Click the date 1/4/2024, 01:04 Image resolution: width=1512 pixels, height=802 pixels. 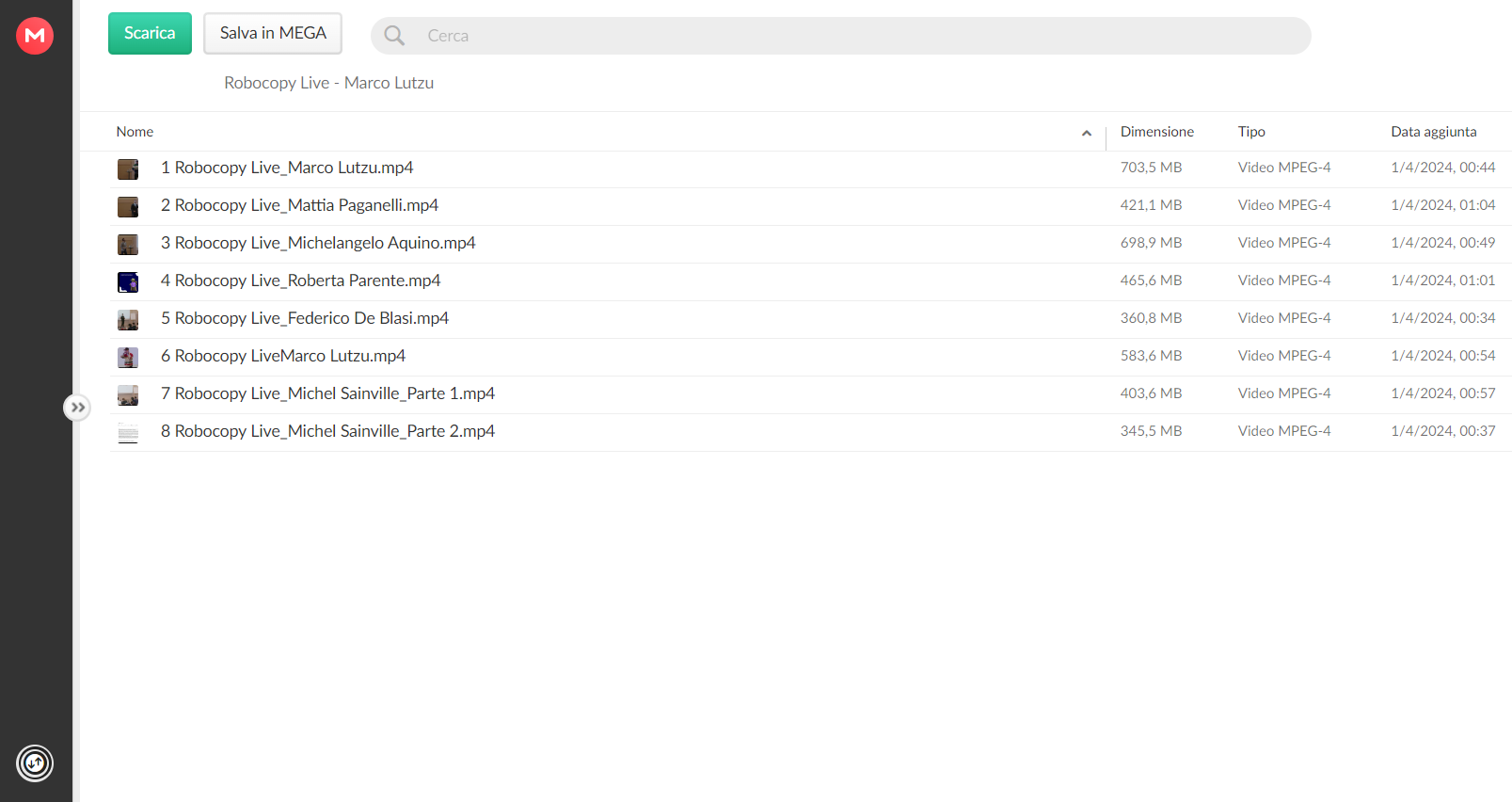1442,205
